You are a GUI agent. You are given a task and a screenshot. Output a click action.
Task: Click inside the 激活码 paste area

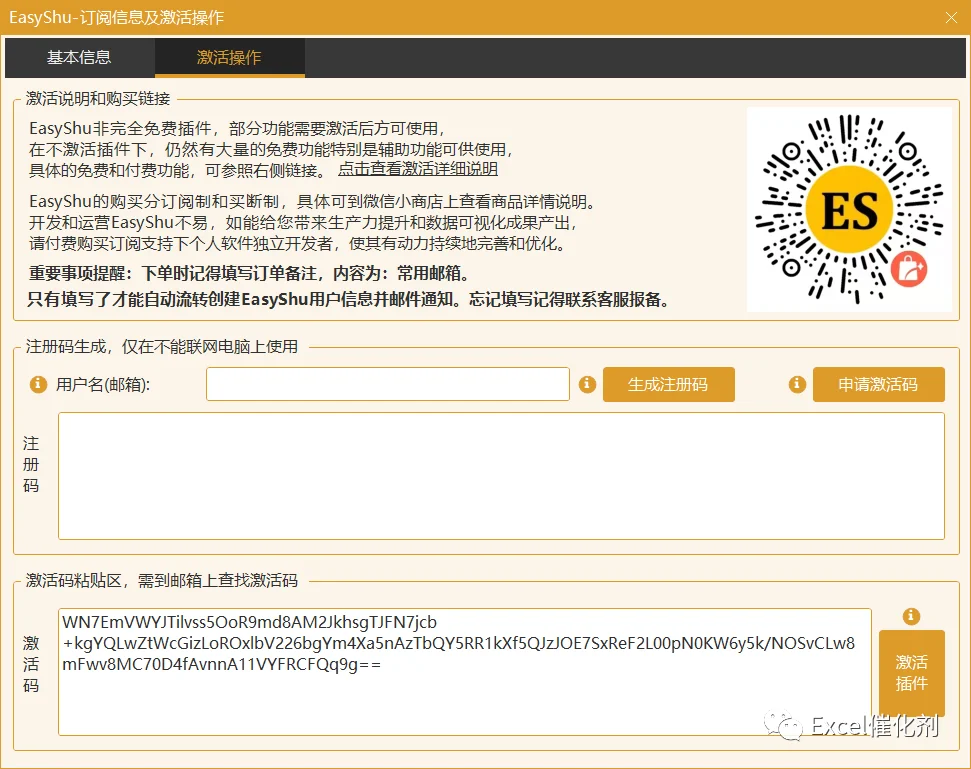click(x=464, y=672)
